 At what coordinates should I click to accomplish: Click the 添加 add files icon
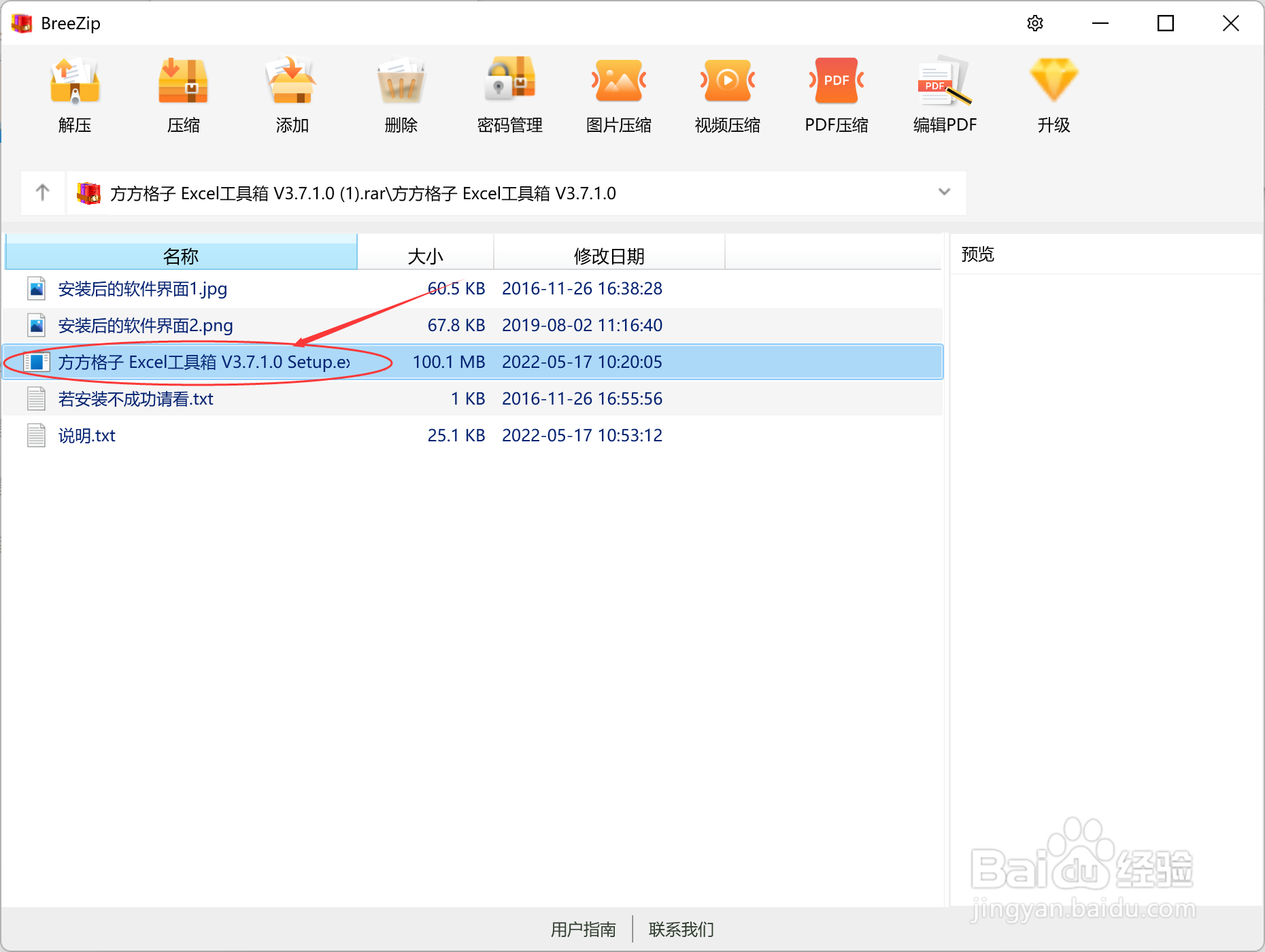click(292, 82)
